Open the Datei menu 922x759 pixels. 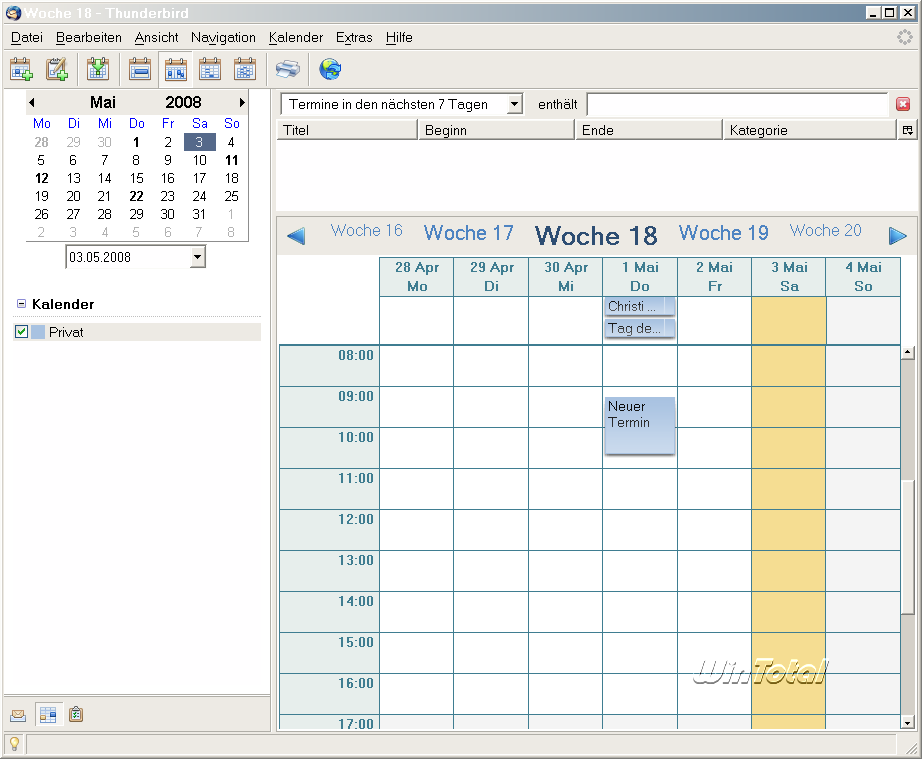click(26, 37)
